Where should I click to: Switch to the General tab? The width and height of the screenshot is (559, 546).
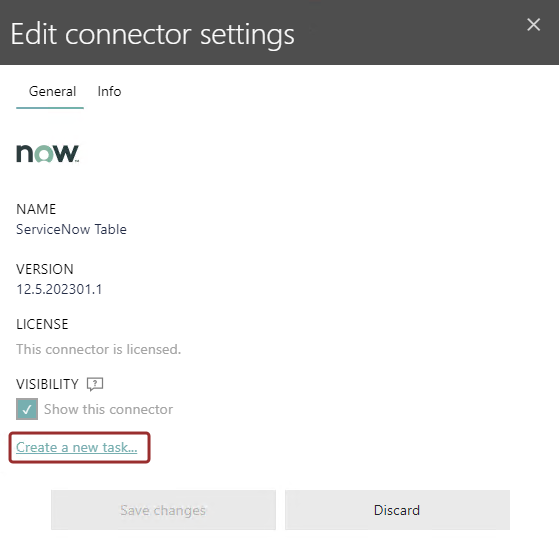(52, 92)
